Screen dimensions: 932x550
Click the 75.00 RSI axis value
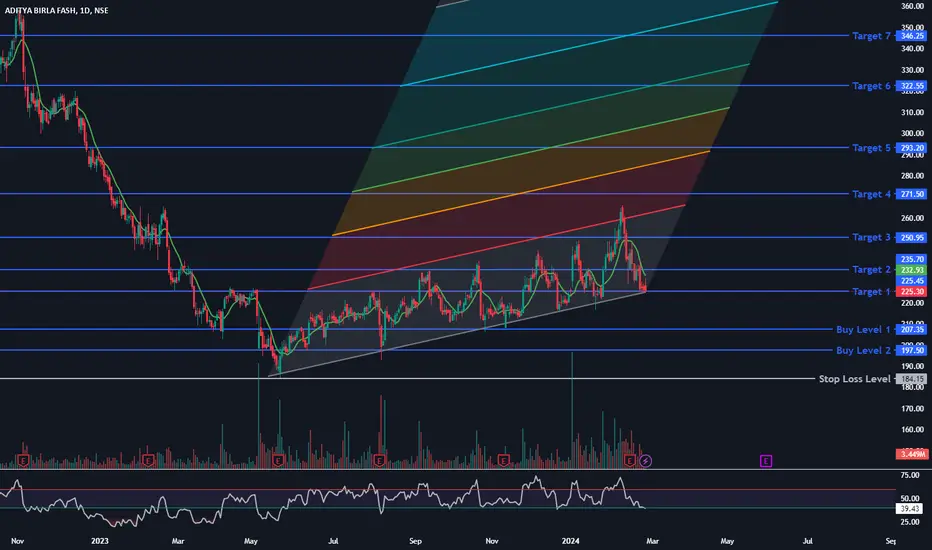pos(910,475)
